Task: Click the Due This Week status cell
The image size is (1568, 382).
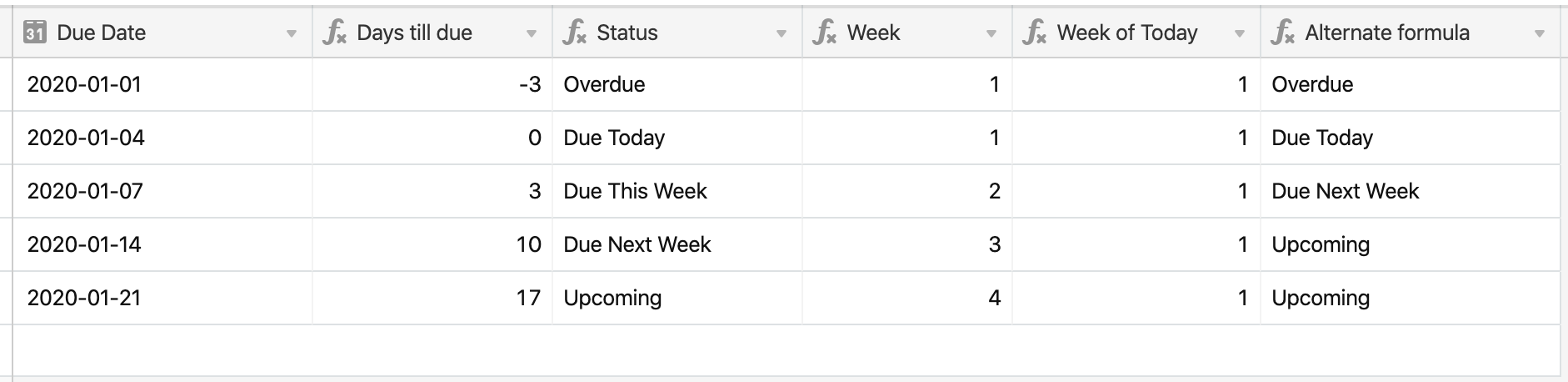Action: [x=677, y=191]
